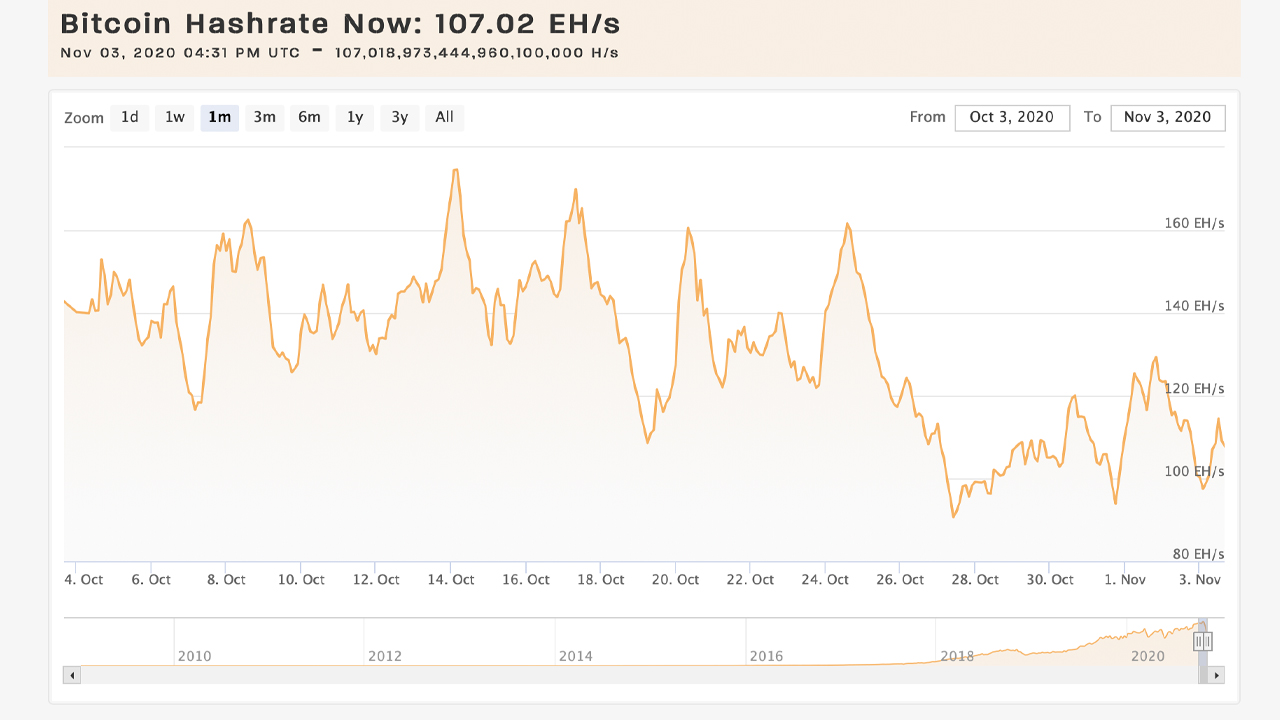Choose the 6m zoom range

310,117
